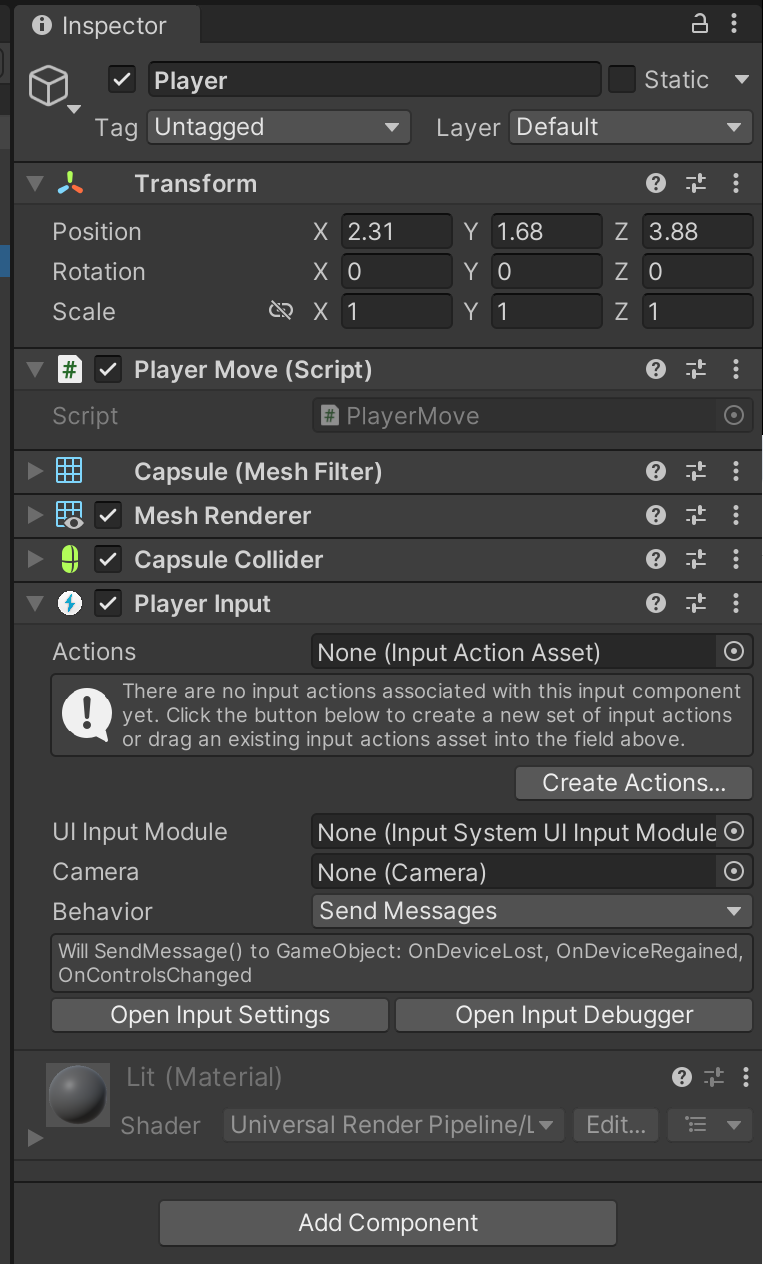This screenshot has width=763, height=1264.
Task: Click the Create Actions button
Action: click(x=634, y=783)
